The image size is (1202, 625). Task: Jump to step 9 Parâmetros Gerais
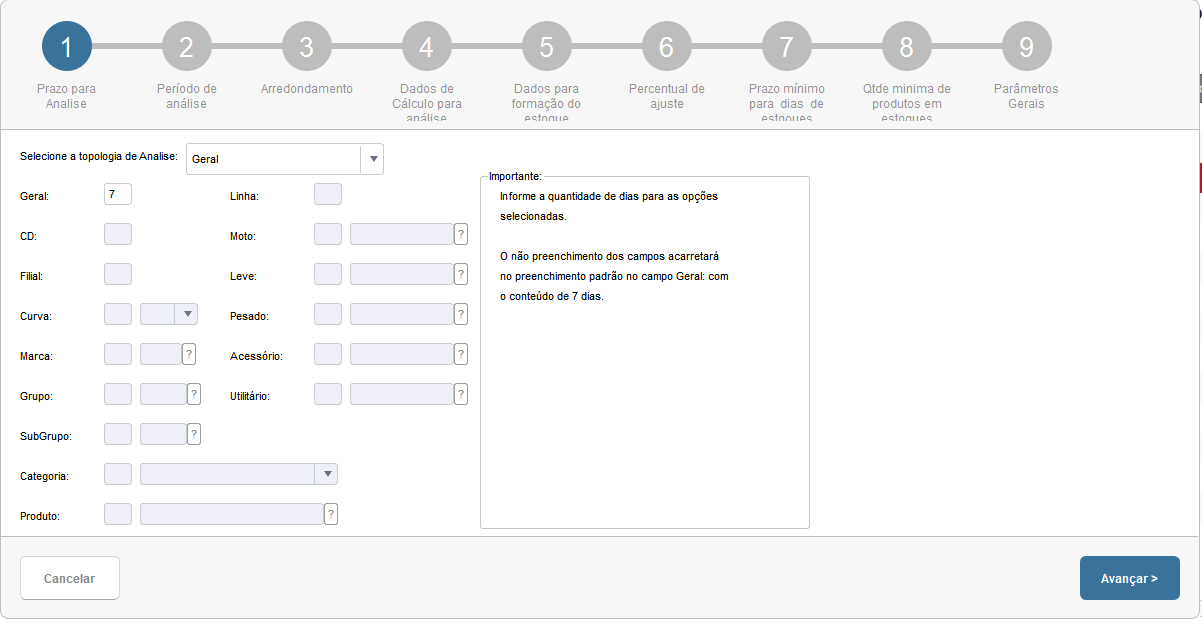[1027, 46]
